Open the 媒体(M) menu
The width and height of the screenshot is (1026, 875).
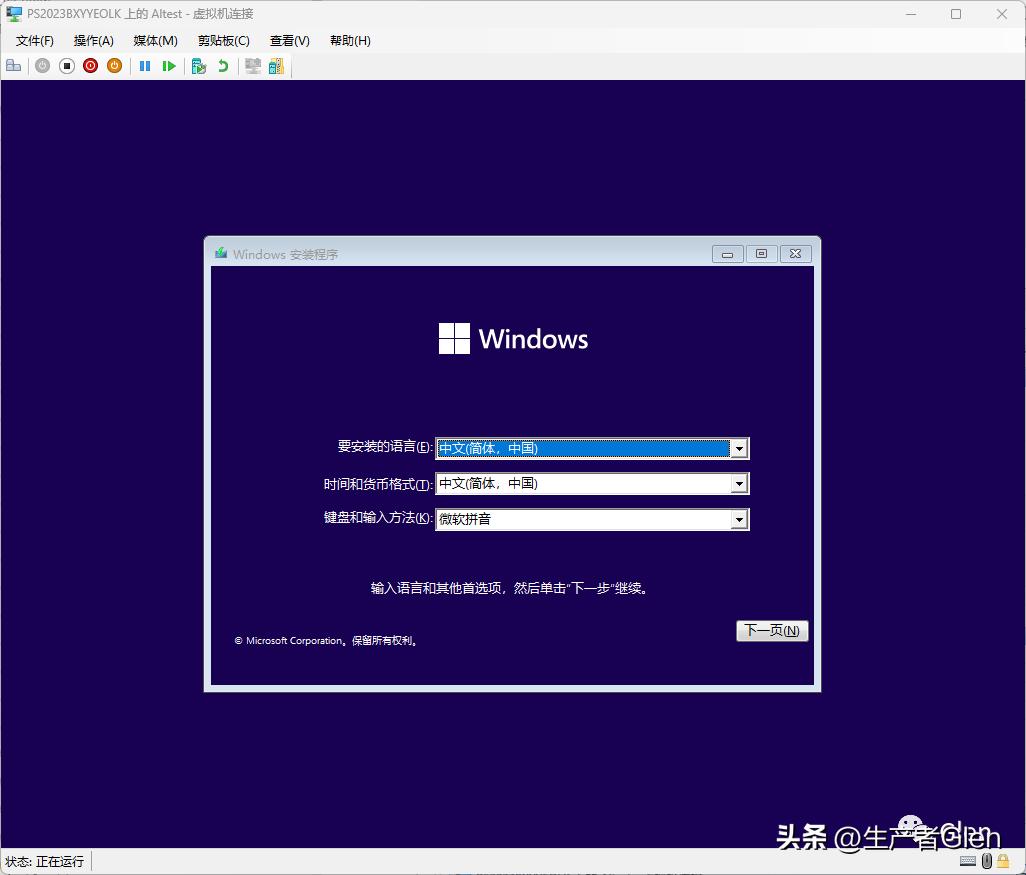click(156, 41)
